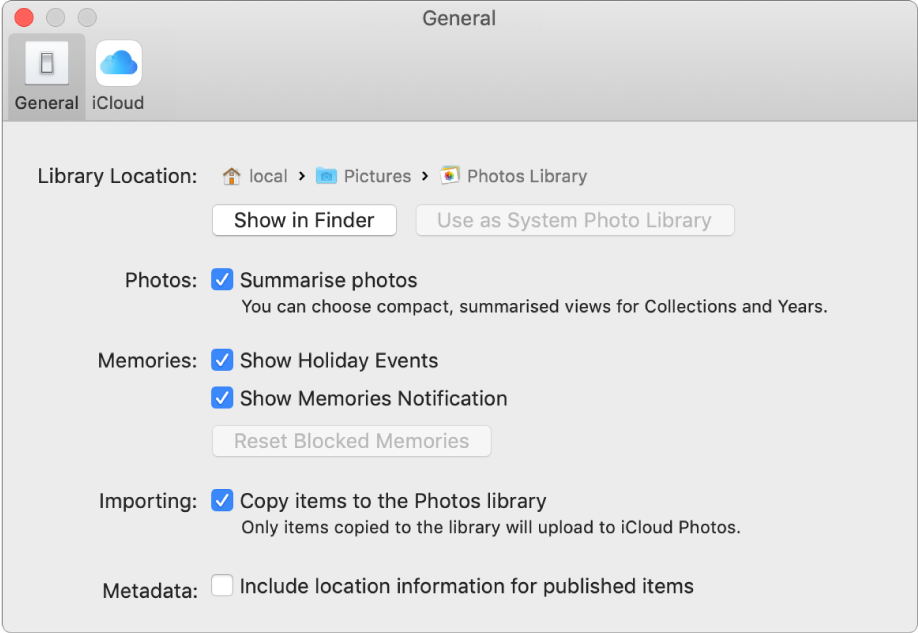Click the 'Pictures' breadcrumb text

(x=377, y=176)
